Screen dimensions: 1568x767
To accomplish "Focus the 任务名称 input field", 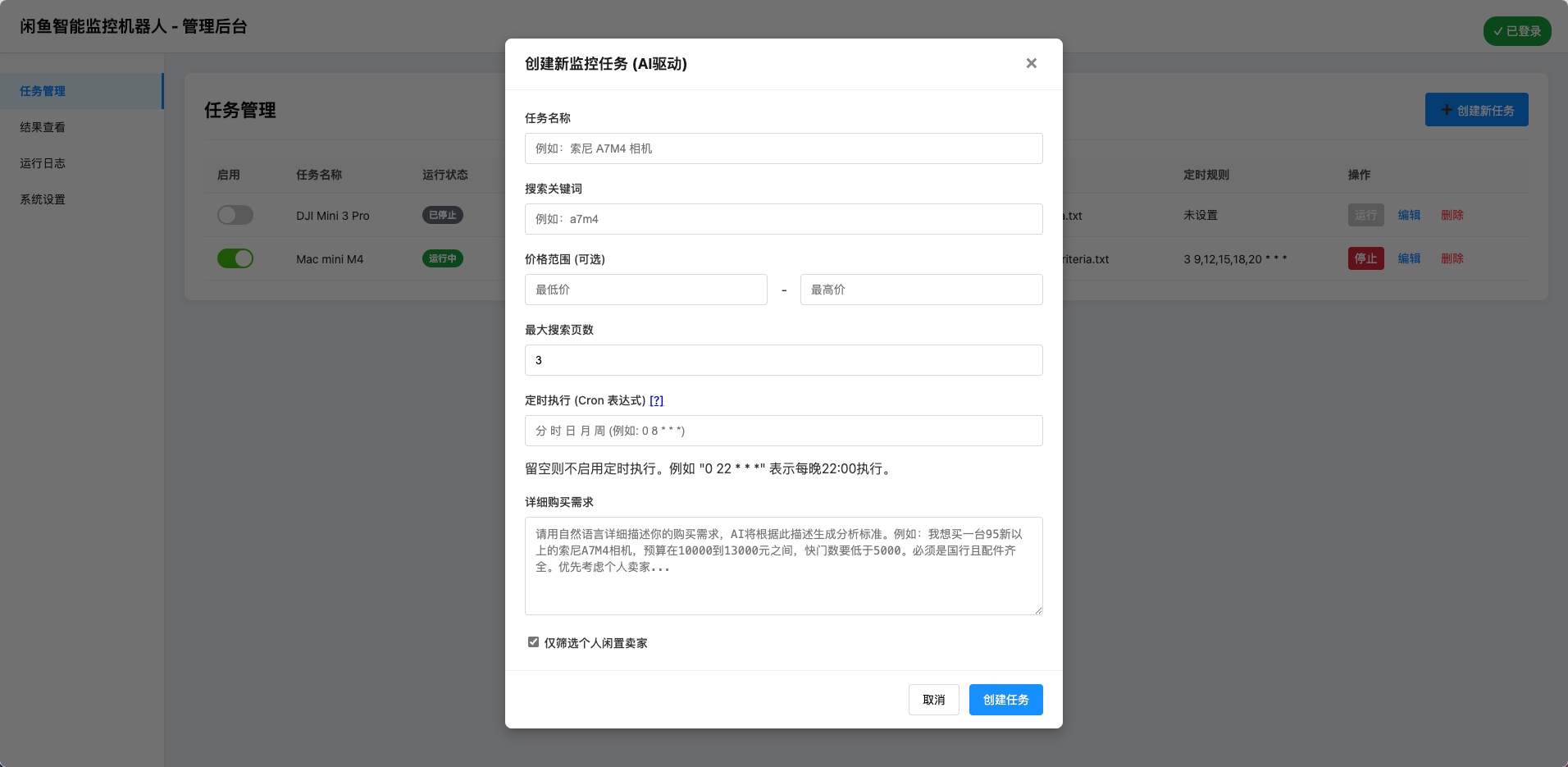I will coord(783,148).
